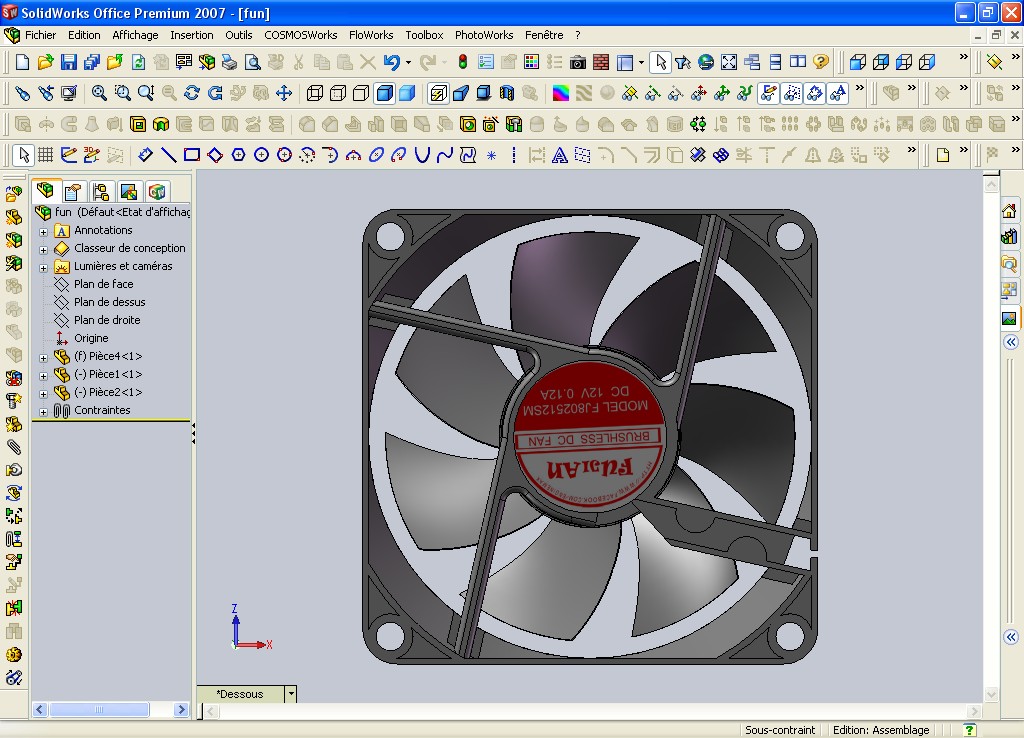1024x738 pixels.
Task: Select Plan de face in tree
Action: pos(103,284)
